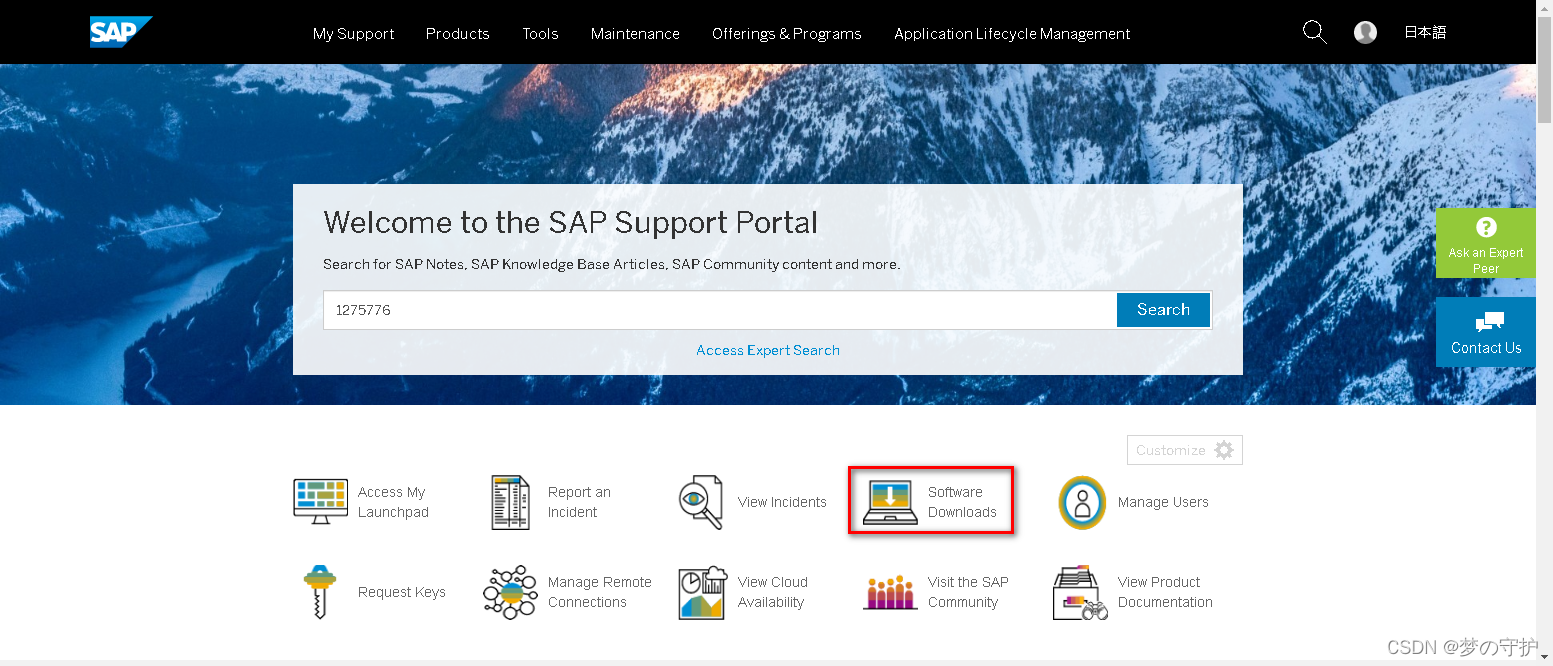
Task: Open the Visit the SAP Community text link
Action: point(968,592)
